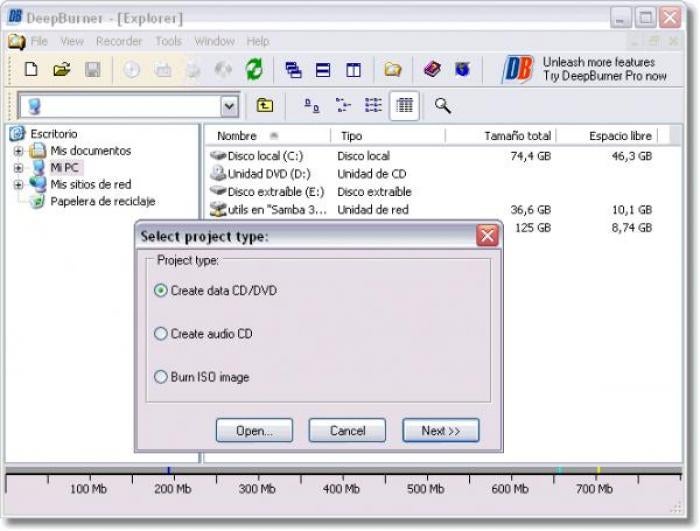The width and height of the screenshot is (700, 531).
Task: Click the New project blank page icon
Action: tap(31, 70)
